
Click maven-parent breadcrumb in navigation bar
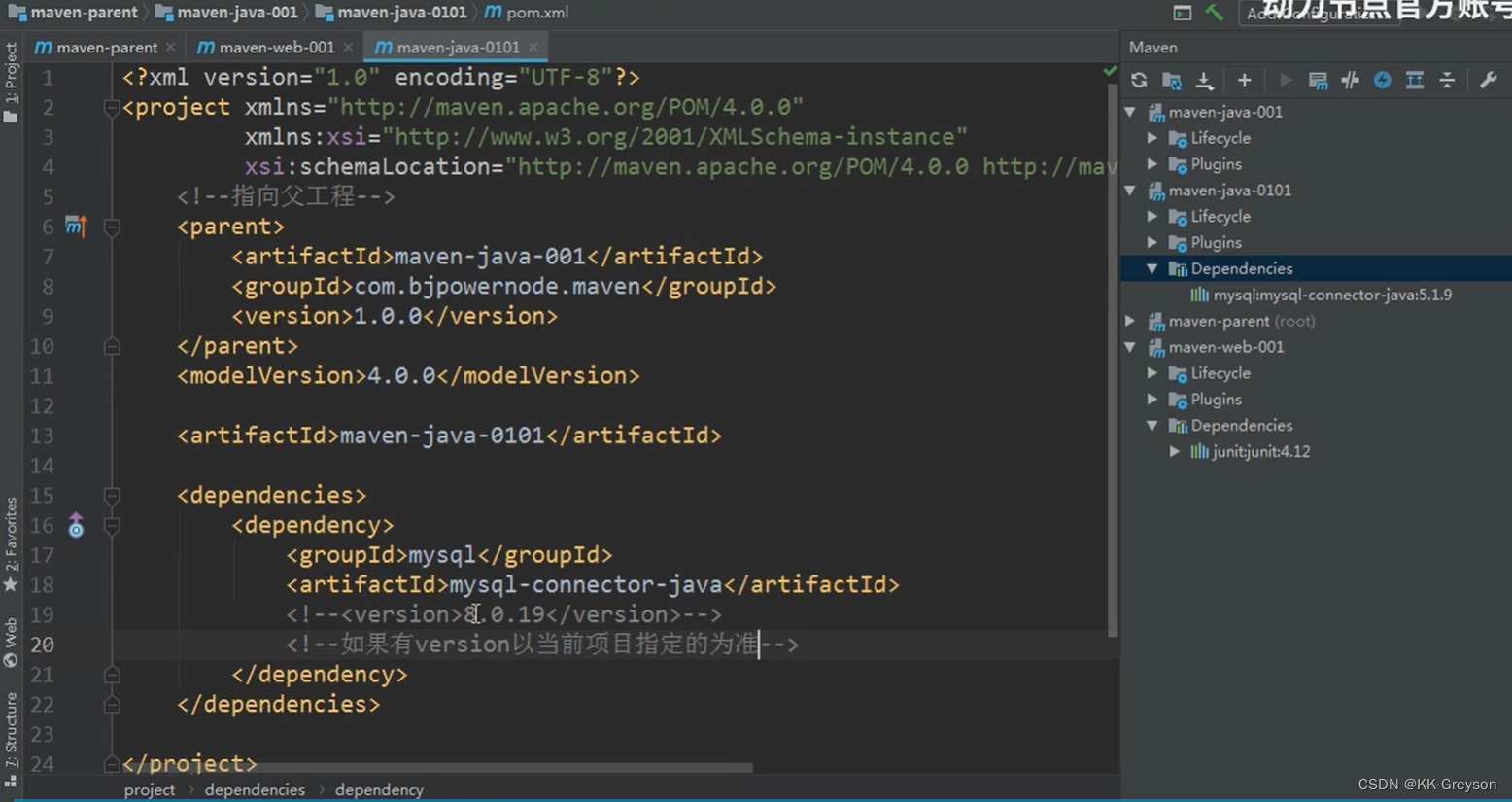point(73,13)
